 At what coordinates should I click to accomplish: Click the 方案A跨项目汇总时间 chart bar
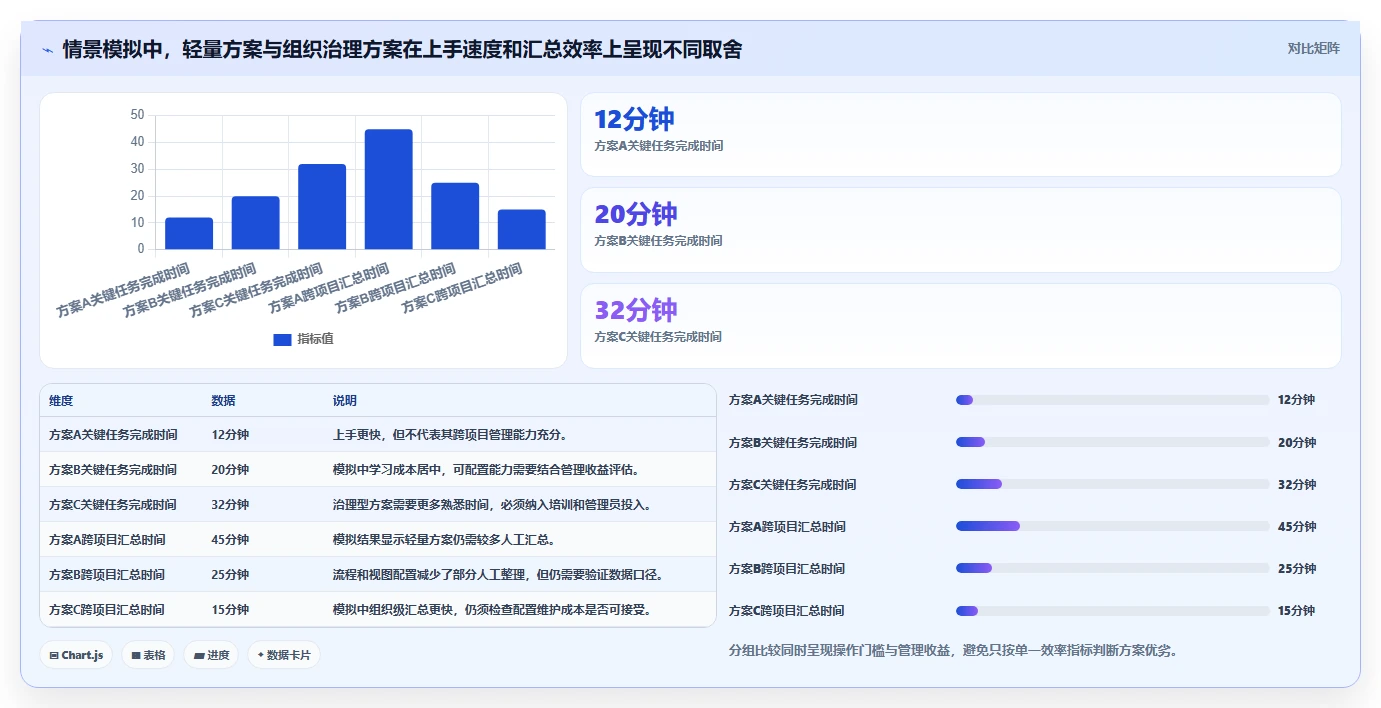(388, 189)
